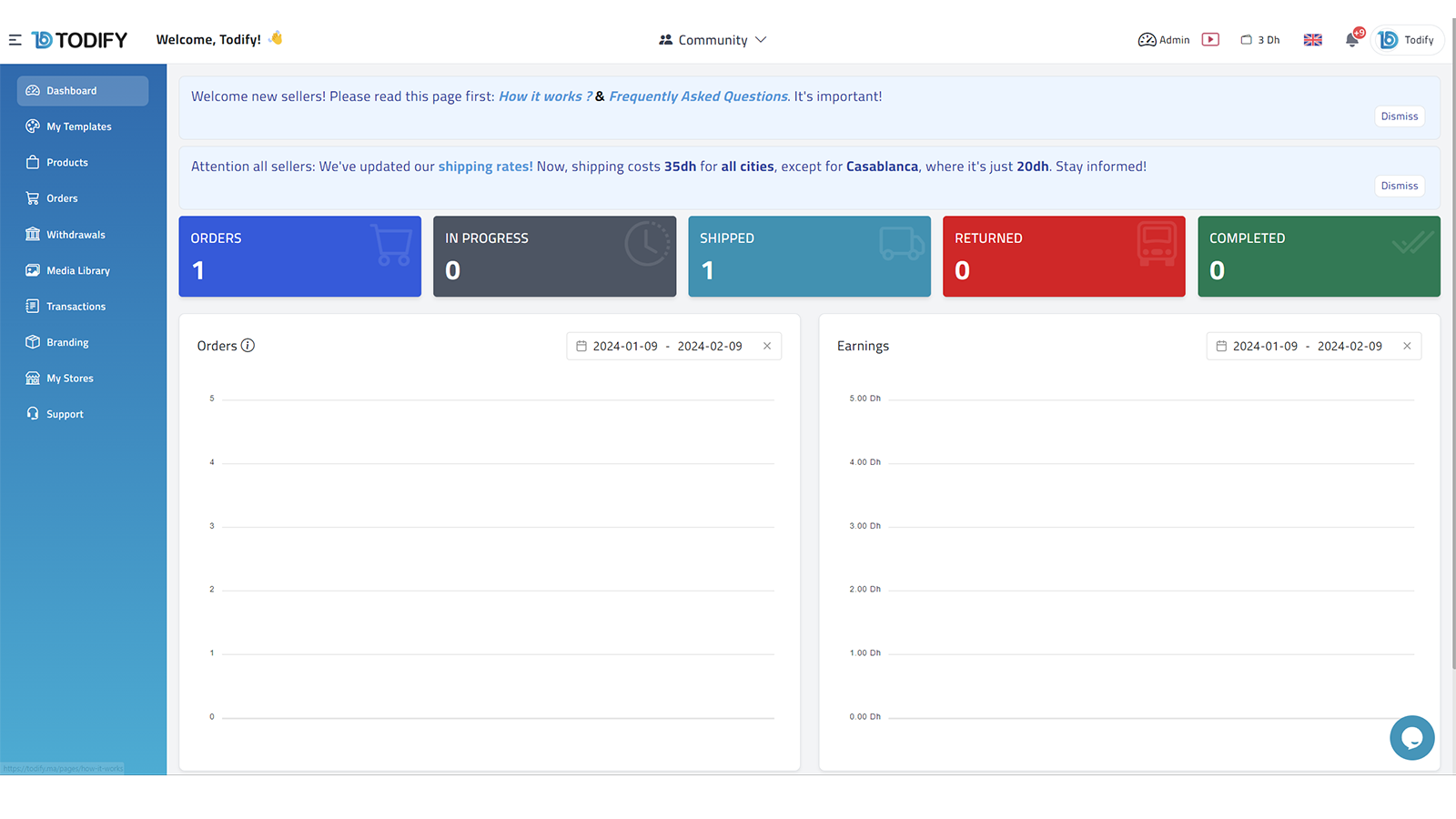Screen dimensions: 1456x819
Task: Change language via the UK flag
Action: [x=1313, y=40]
